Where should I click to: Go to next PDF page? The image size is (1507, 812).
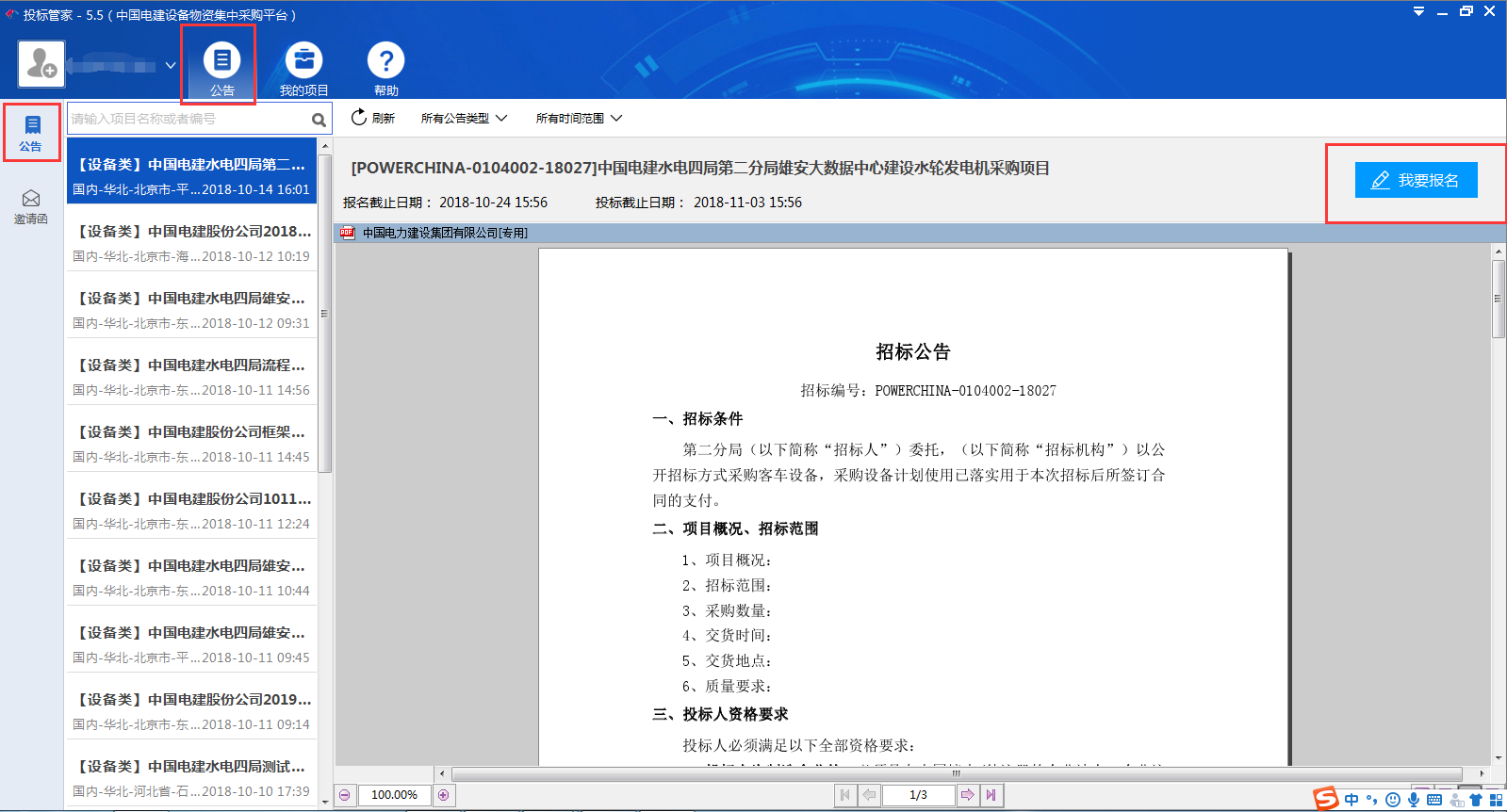tap(967, 795)
